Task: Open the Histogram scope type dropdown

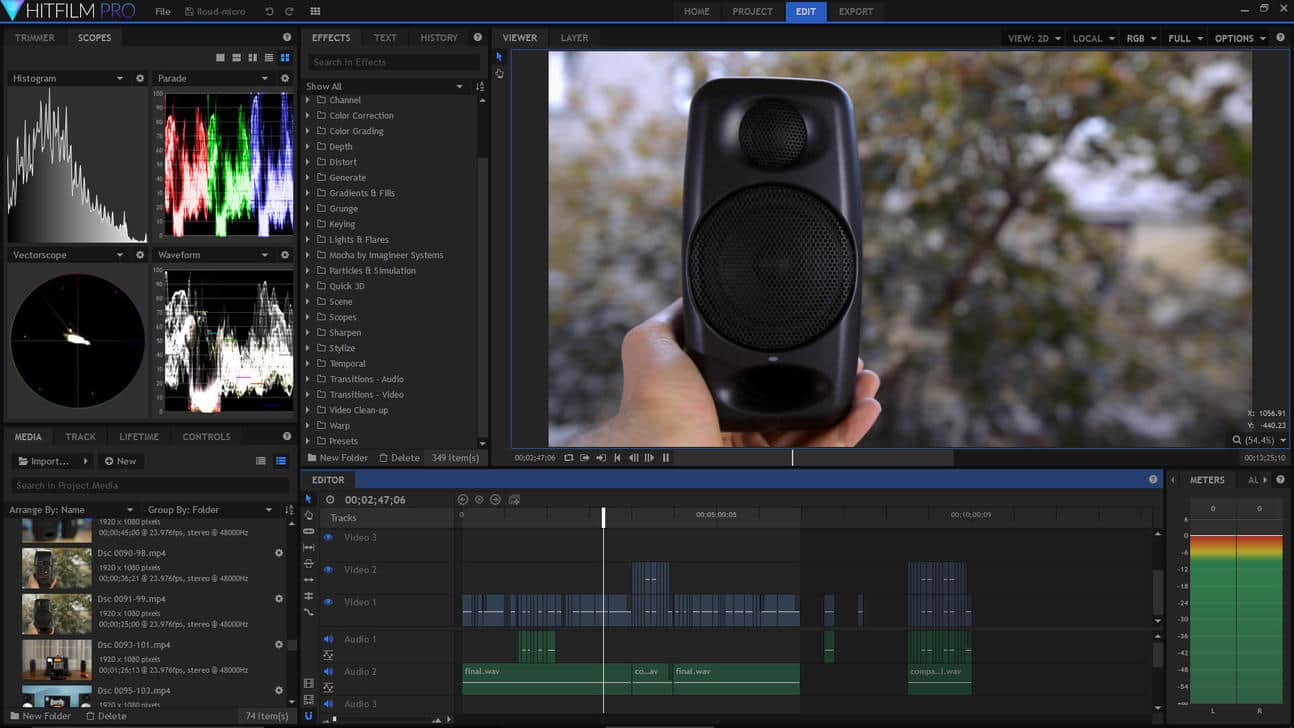Action: [x=68, y=78]
